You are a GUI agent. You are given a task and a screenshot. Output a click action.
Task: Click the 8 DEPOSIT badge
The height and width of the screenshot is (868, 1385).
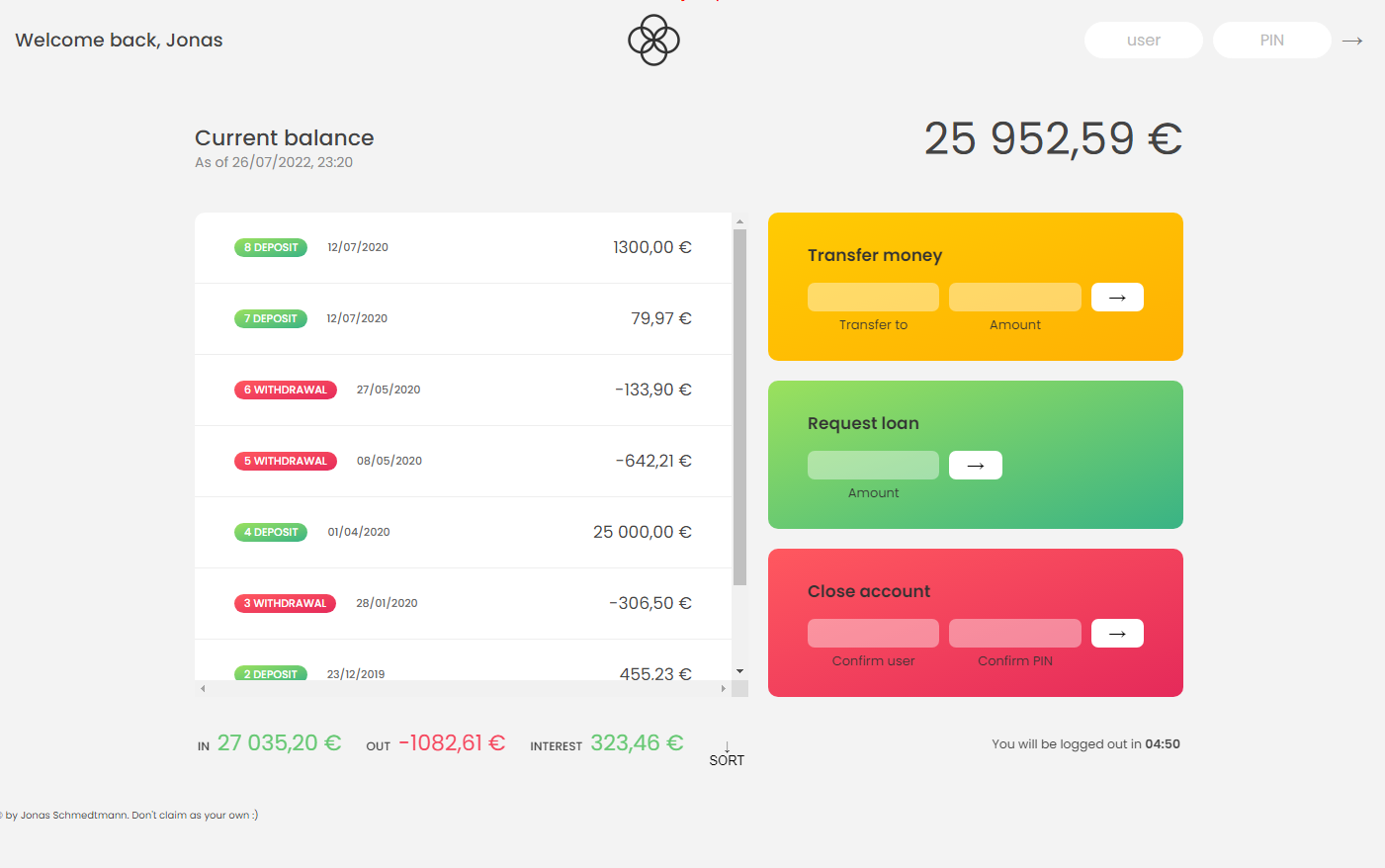(x=271, y=247)
